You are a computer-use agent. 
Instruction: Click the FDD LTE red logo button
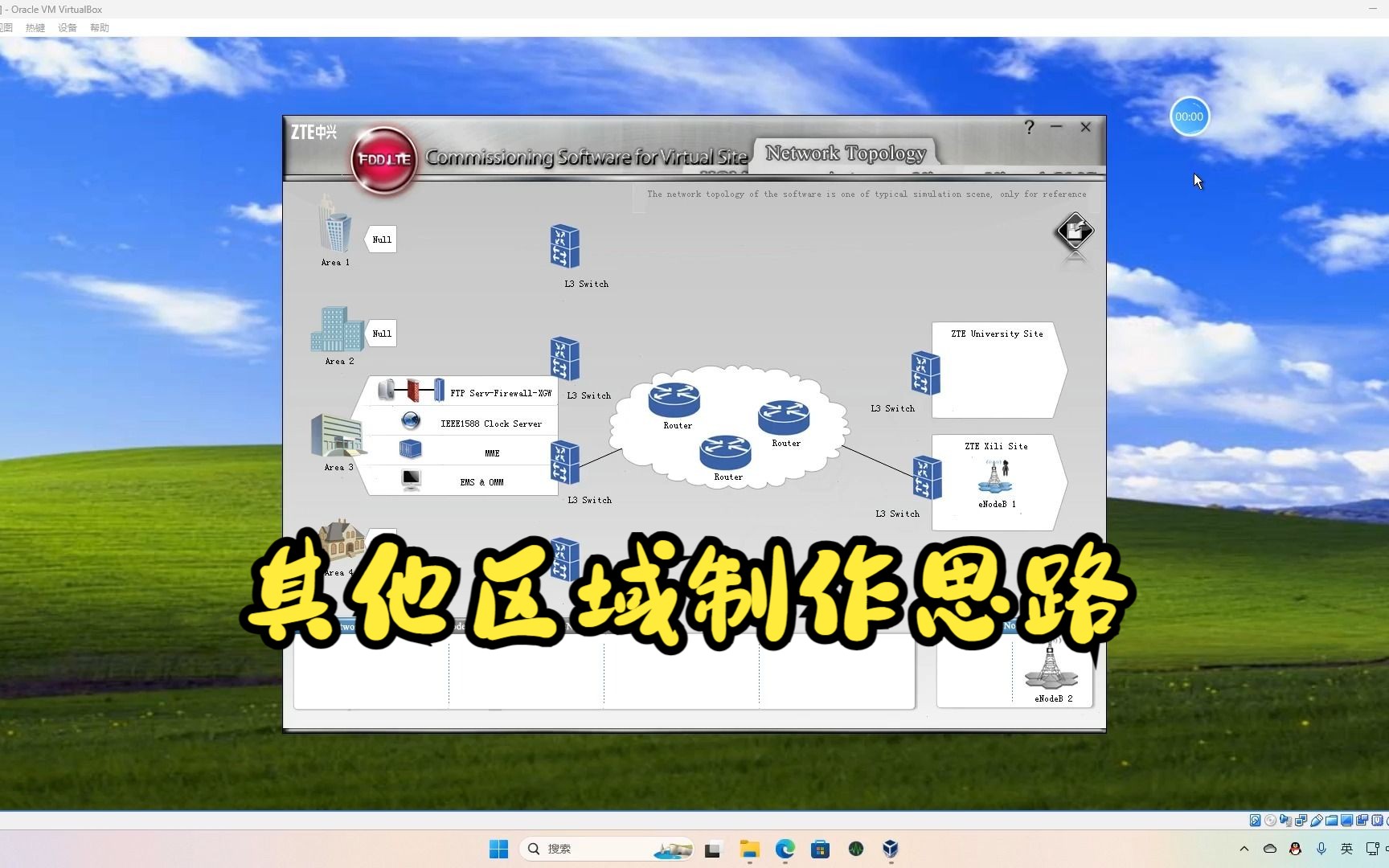point(384,160)
